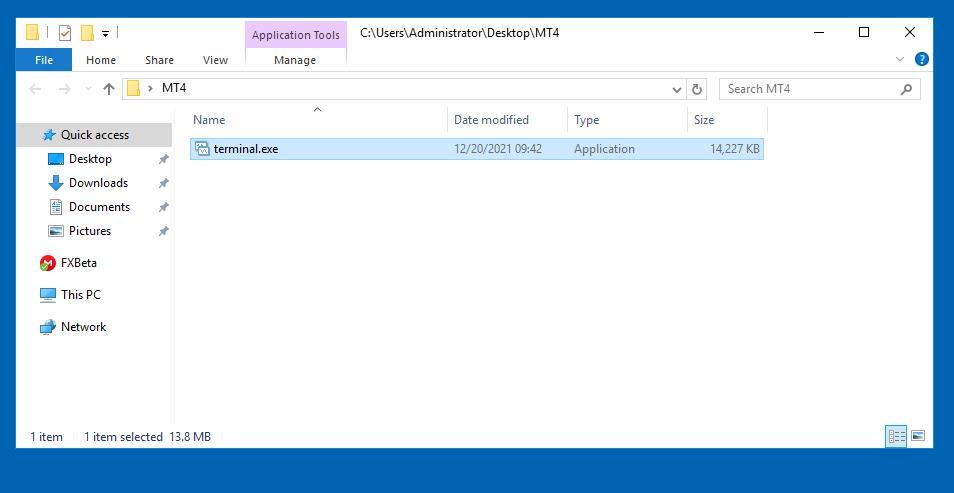Open Pictures in the navigation pane

tap(89, 231)
